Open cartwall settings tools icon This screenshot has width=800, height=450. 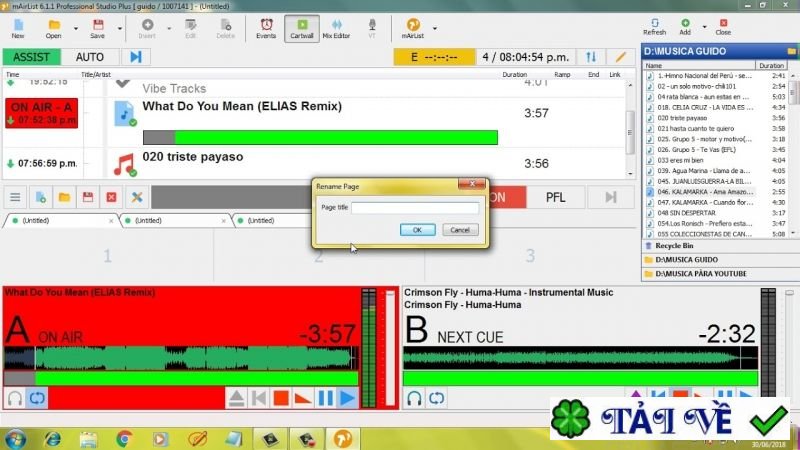pos(137,197)
